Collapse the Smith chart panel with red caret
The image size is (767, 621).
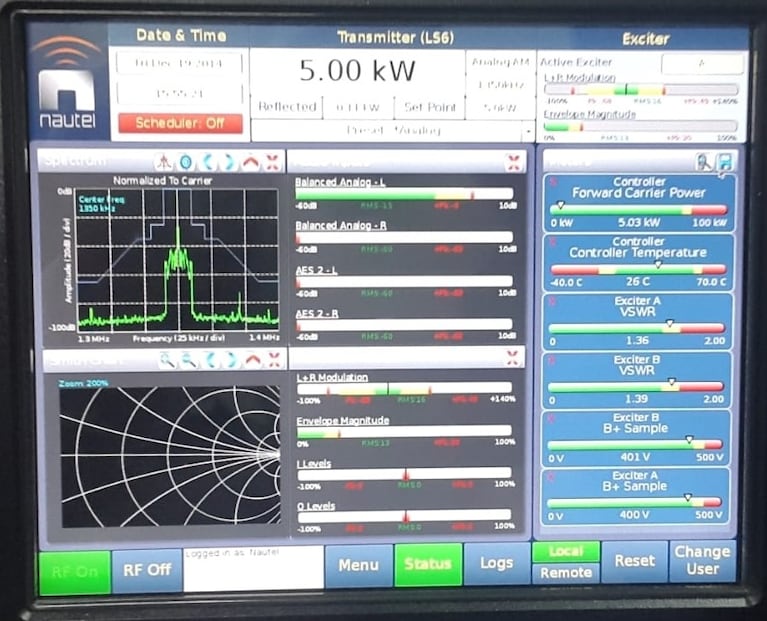252,360
